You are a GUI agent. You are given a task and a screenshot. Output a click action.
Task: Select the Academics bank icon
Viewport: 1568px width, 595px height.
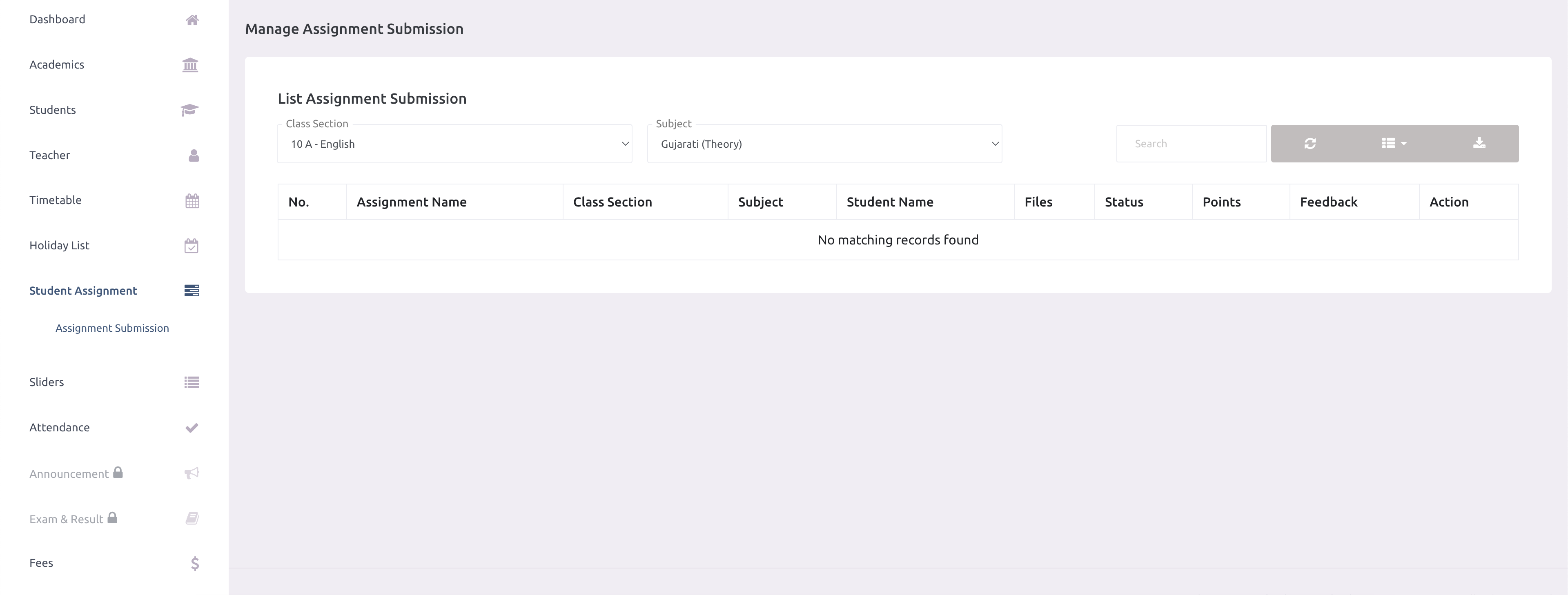pos(191,64)
